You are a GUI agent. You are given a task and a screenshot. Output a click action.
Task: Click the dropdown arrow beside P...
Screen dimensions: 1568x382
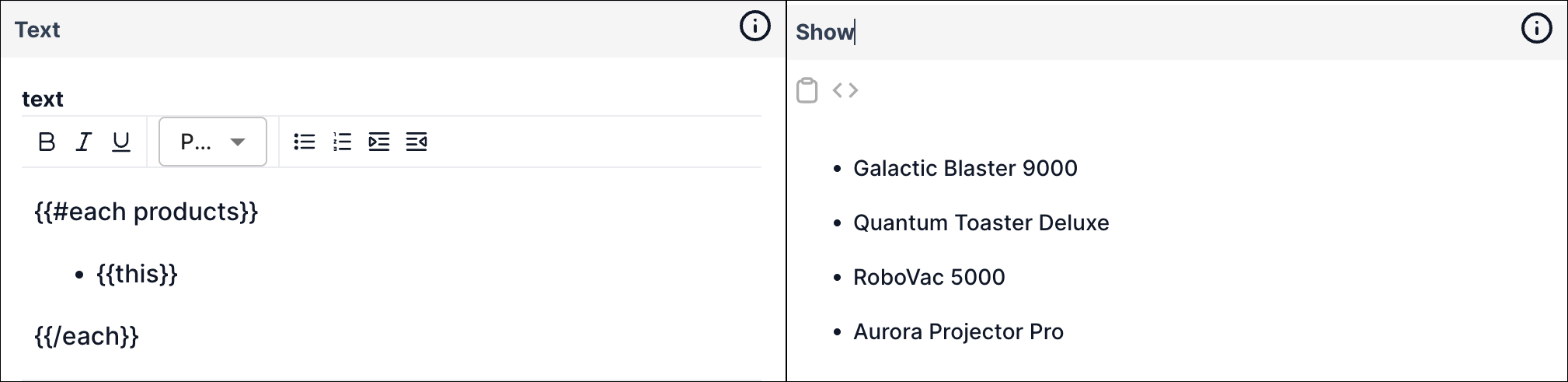[238, 142]
